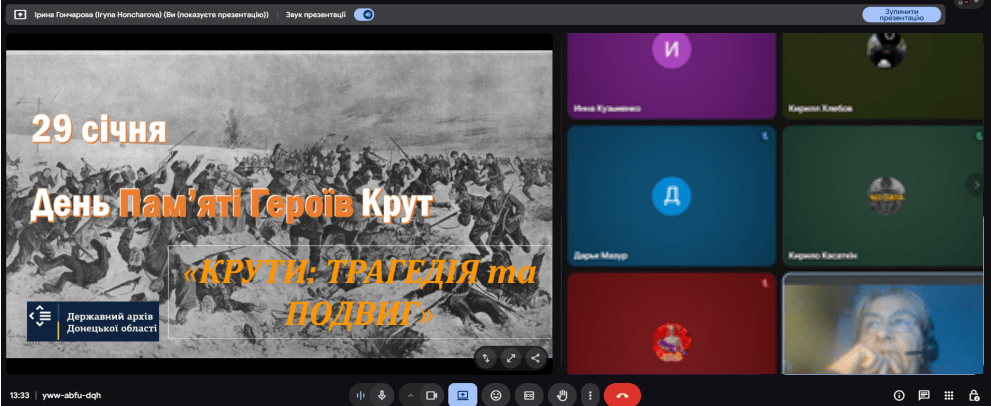Click the swap layout arrows on the presentation

tap(486, 358)
